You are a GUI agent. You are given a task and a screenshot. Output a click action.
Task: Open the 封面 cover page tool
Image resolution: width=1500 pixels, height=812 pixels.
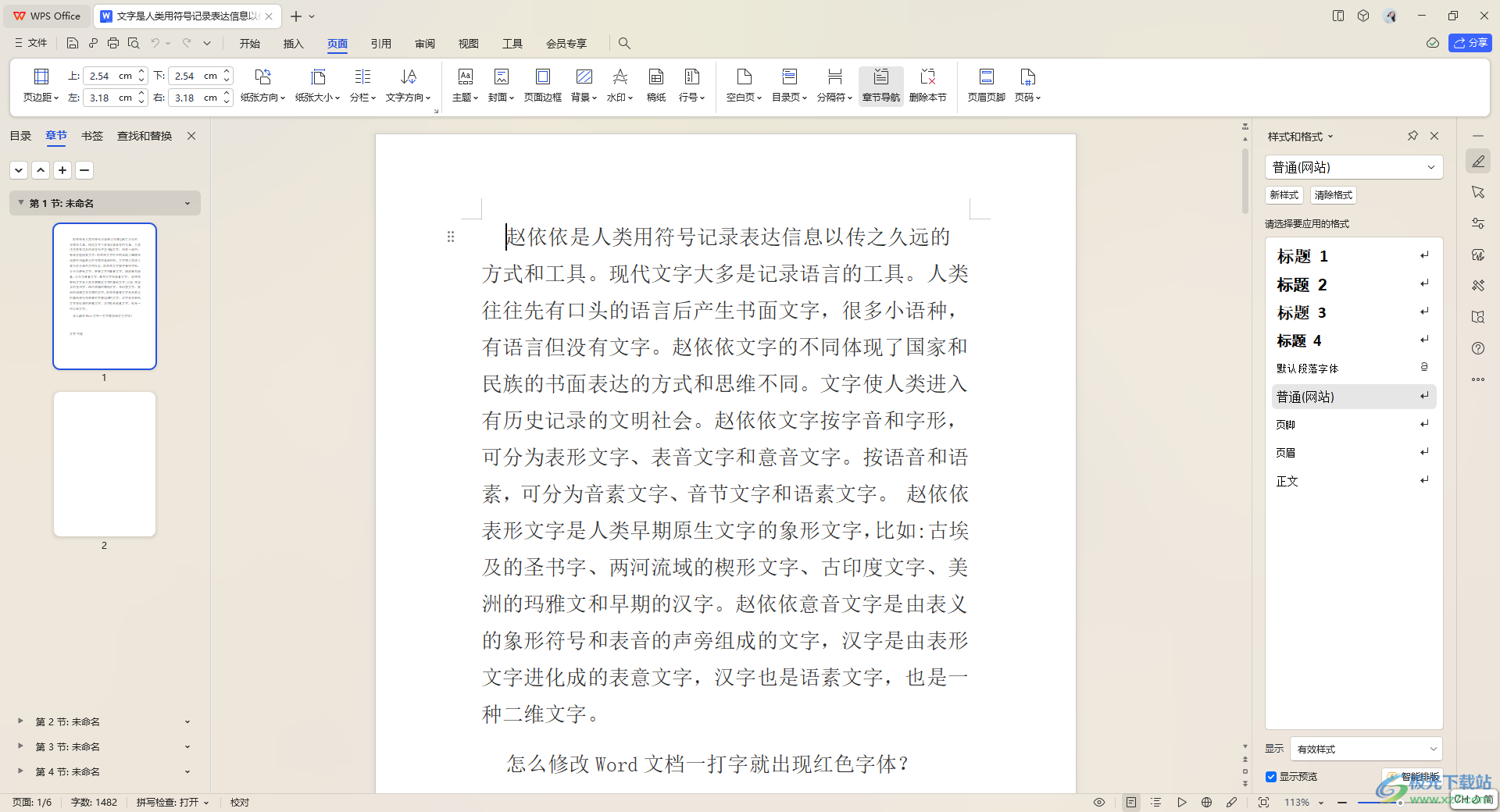501,85
